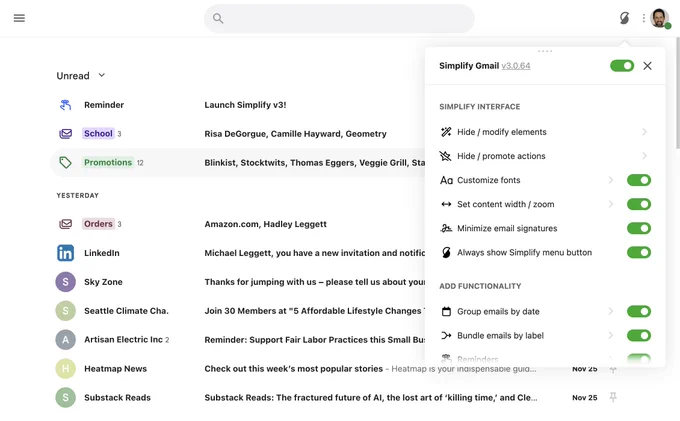The height and width of the screenshot is (421, 680).
Task: Open the hamburger main menu
Action: point(19,18)
